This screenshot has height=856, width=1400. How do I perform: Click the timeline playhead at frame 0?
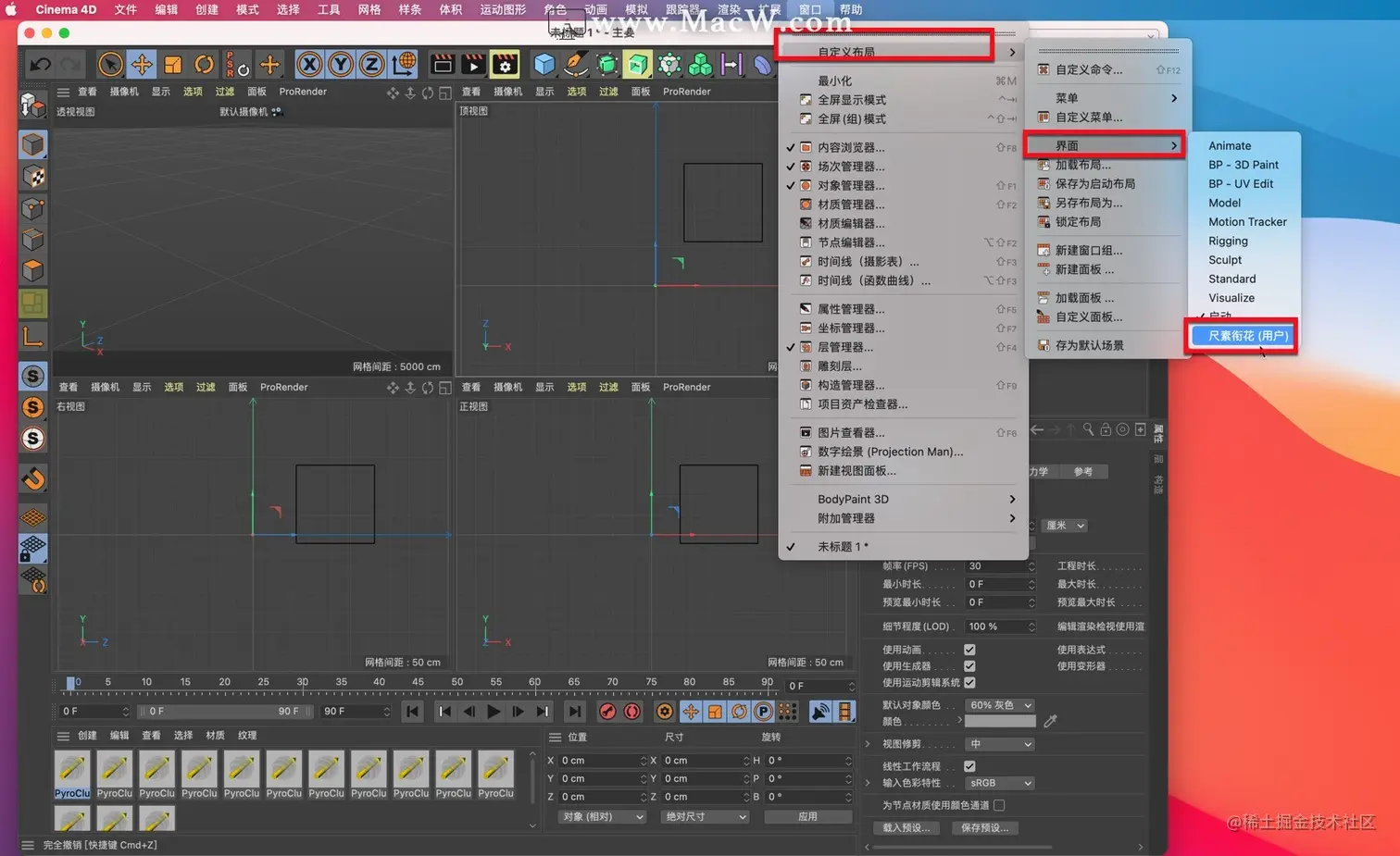coord(71,684)
